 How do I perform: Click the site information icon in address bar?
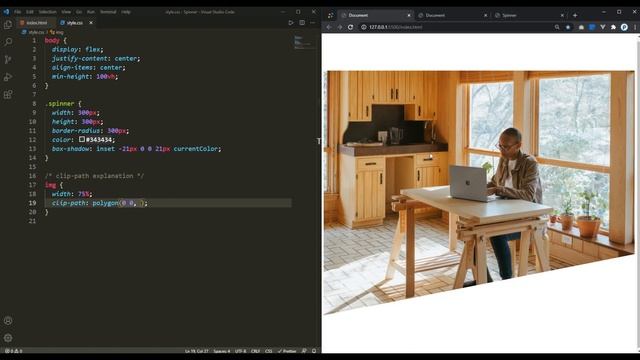click(x=363, y=27)
